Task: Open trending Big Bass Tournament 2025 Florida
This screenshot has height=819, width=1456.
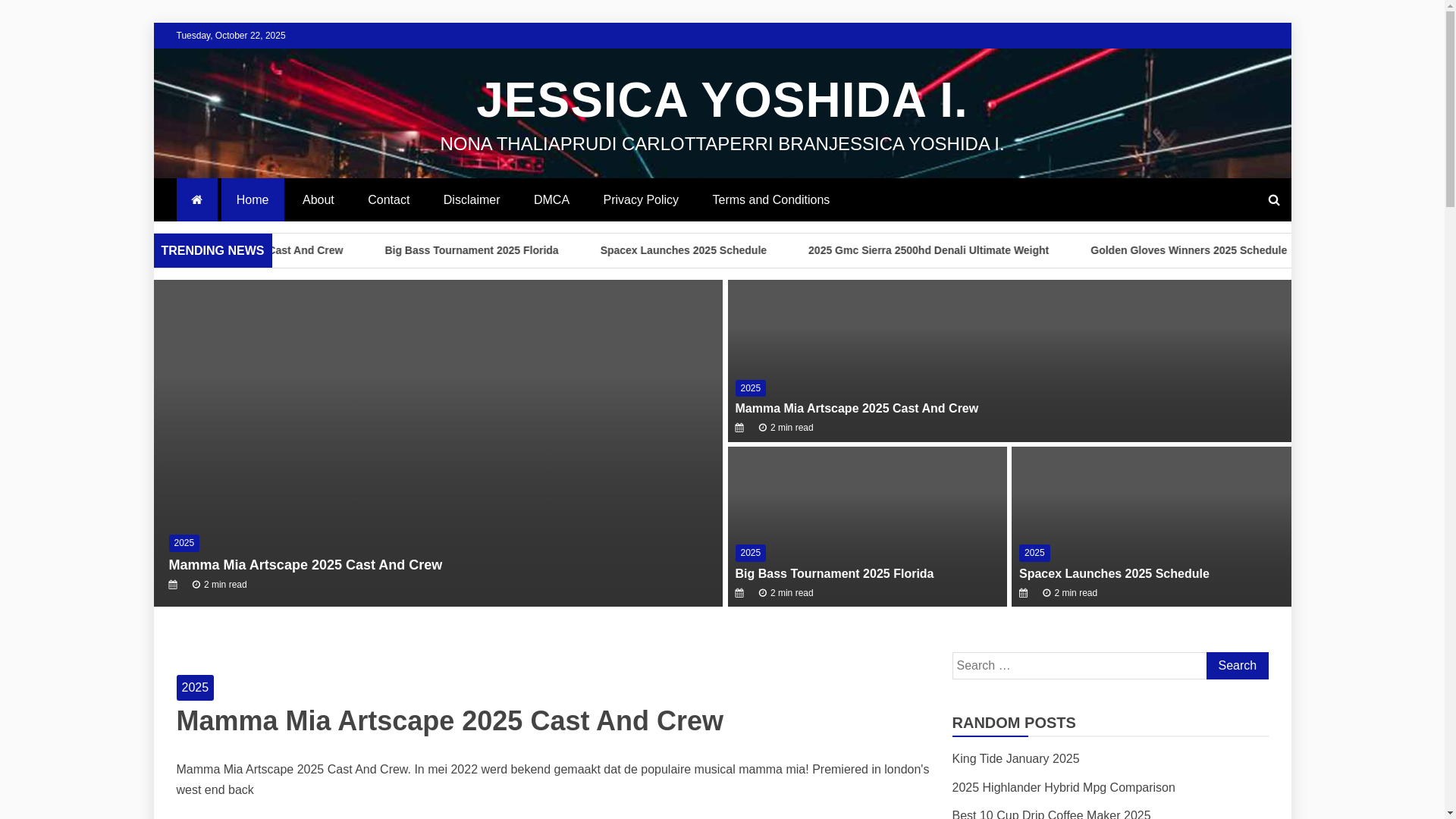Action: (x=472, y=250)
